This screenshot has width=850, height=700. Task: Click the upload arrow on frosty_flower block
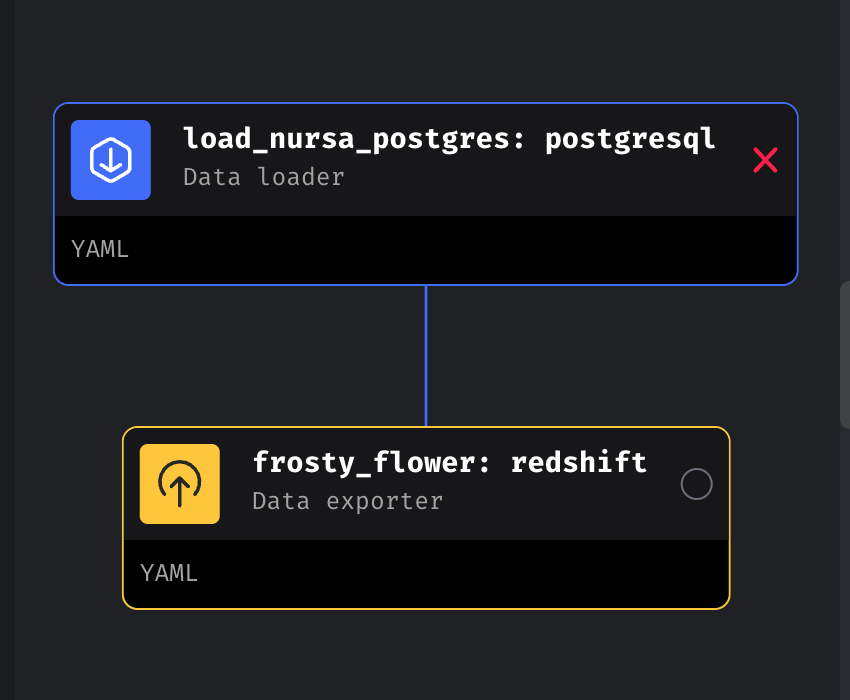point(180,484)
